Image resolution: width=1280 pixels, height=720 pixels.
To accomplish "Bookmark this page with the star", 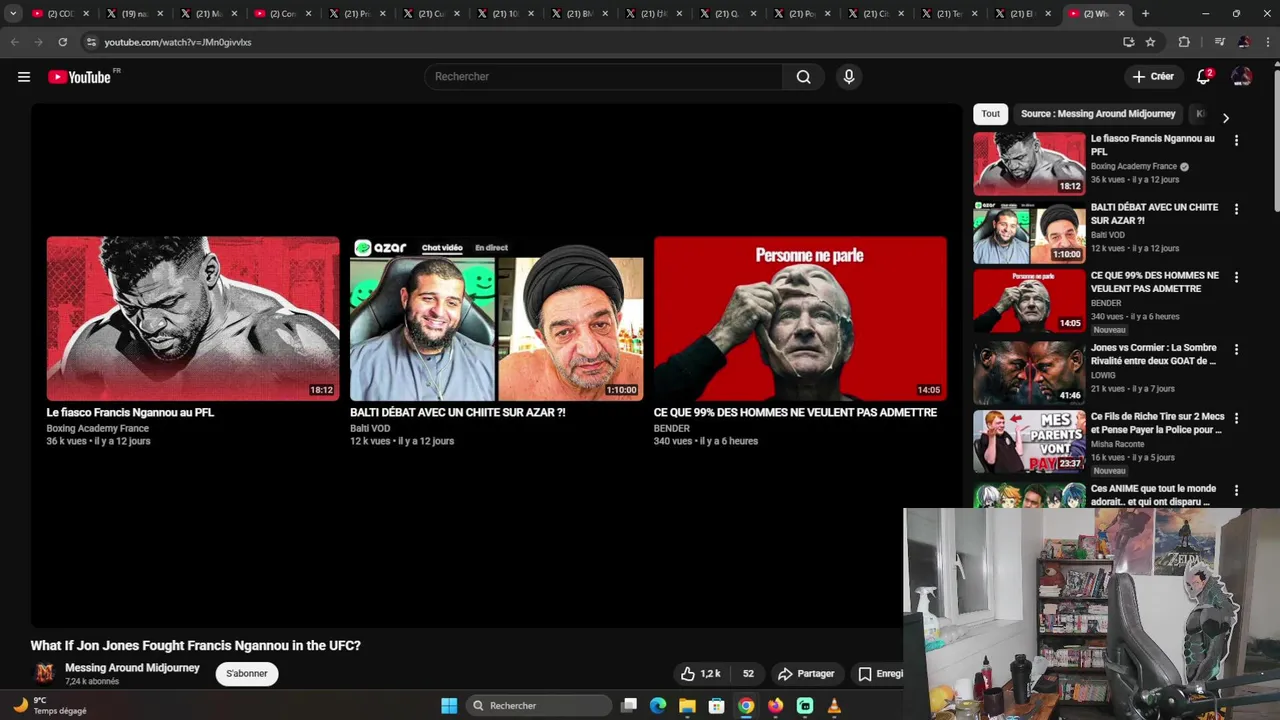I will [x=1150, y=42].
